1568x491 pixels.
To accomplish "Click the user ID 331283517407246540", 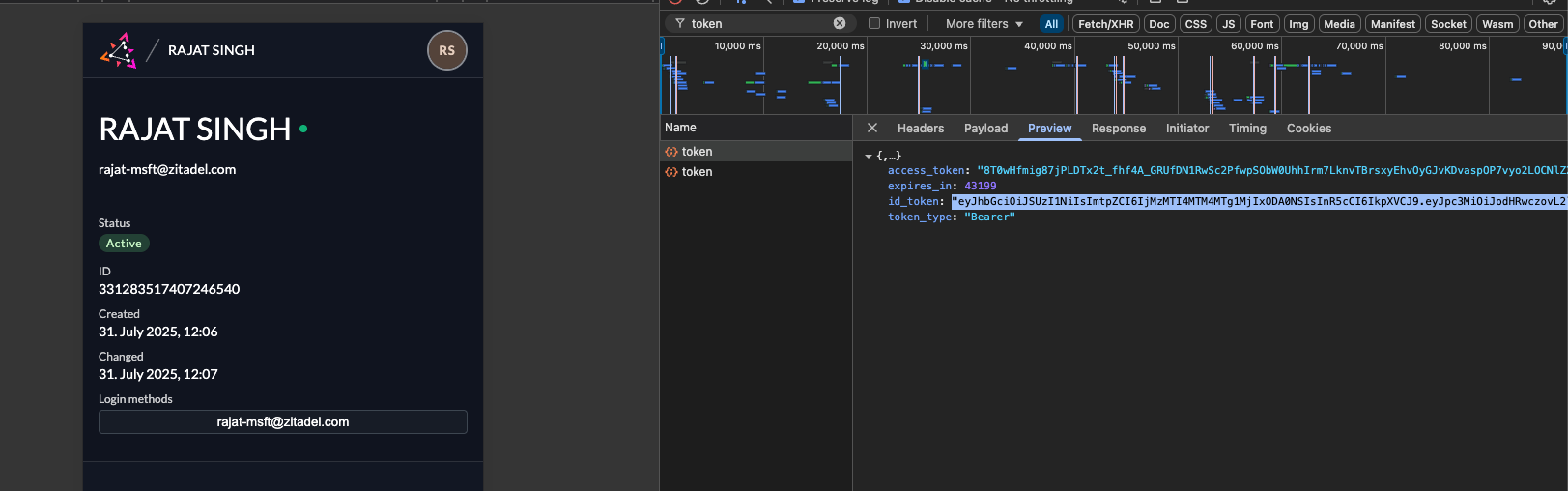I will point(169,289).
